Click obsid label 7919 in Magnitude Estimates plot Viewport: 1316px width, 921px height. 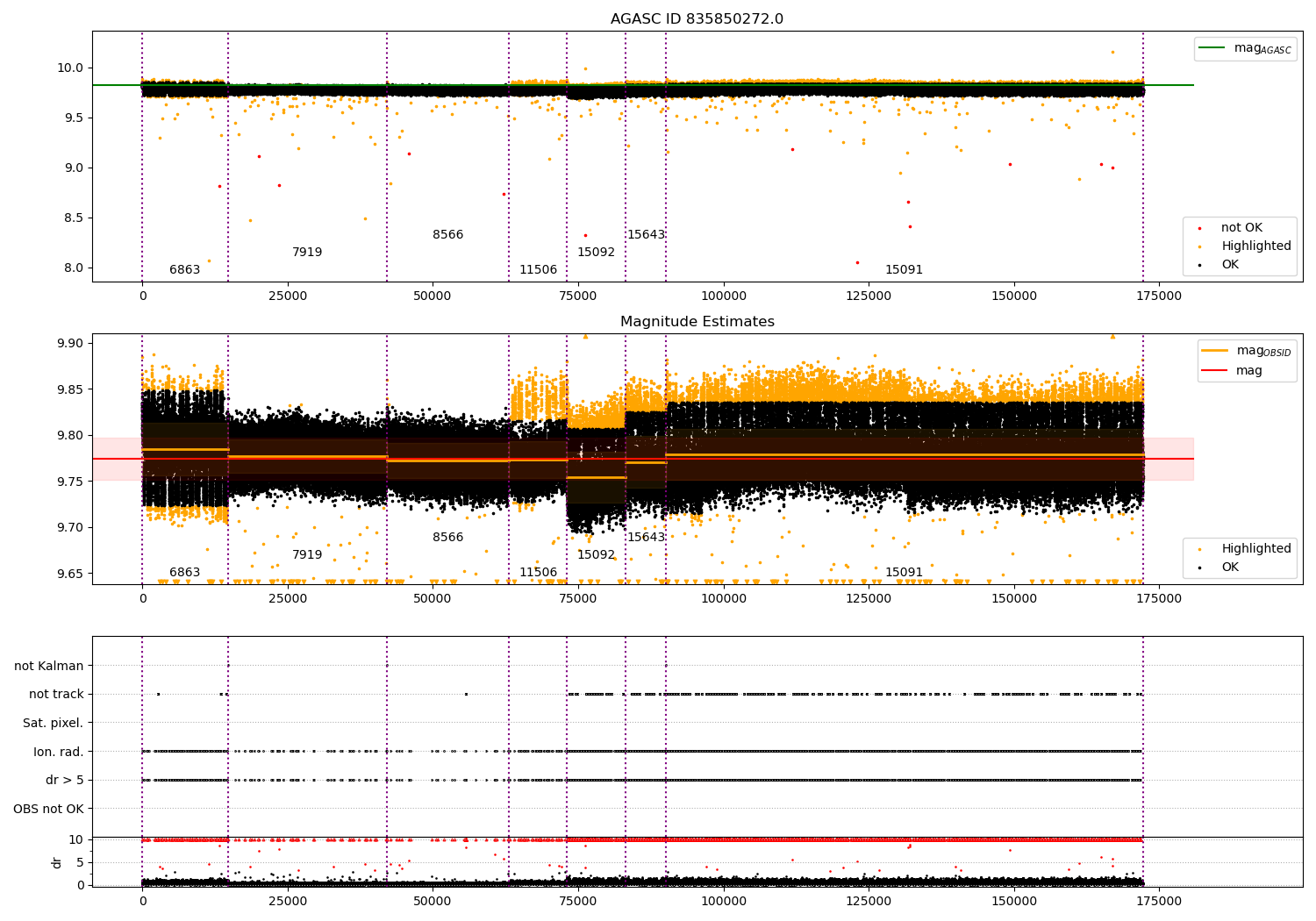click(x=307, y=555)
